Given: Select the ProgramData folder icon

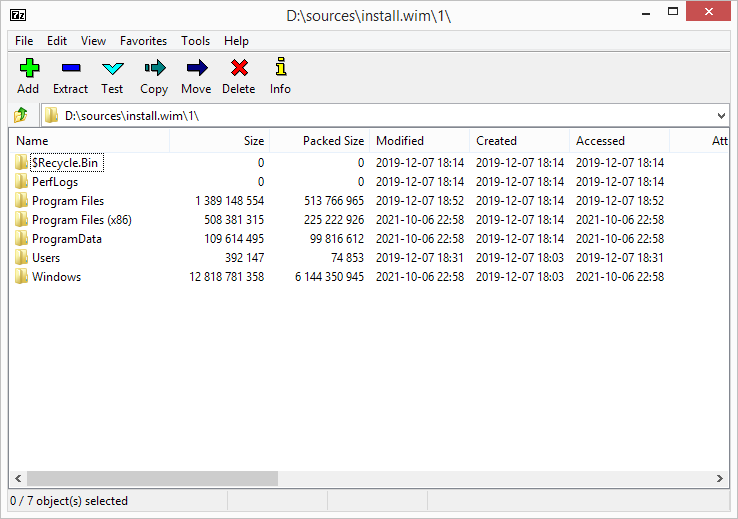Looking at the screenshot, I should point(21,239).
